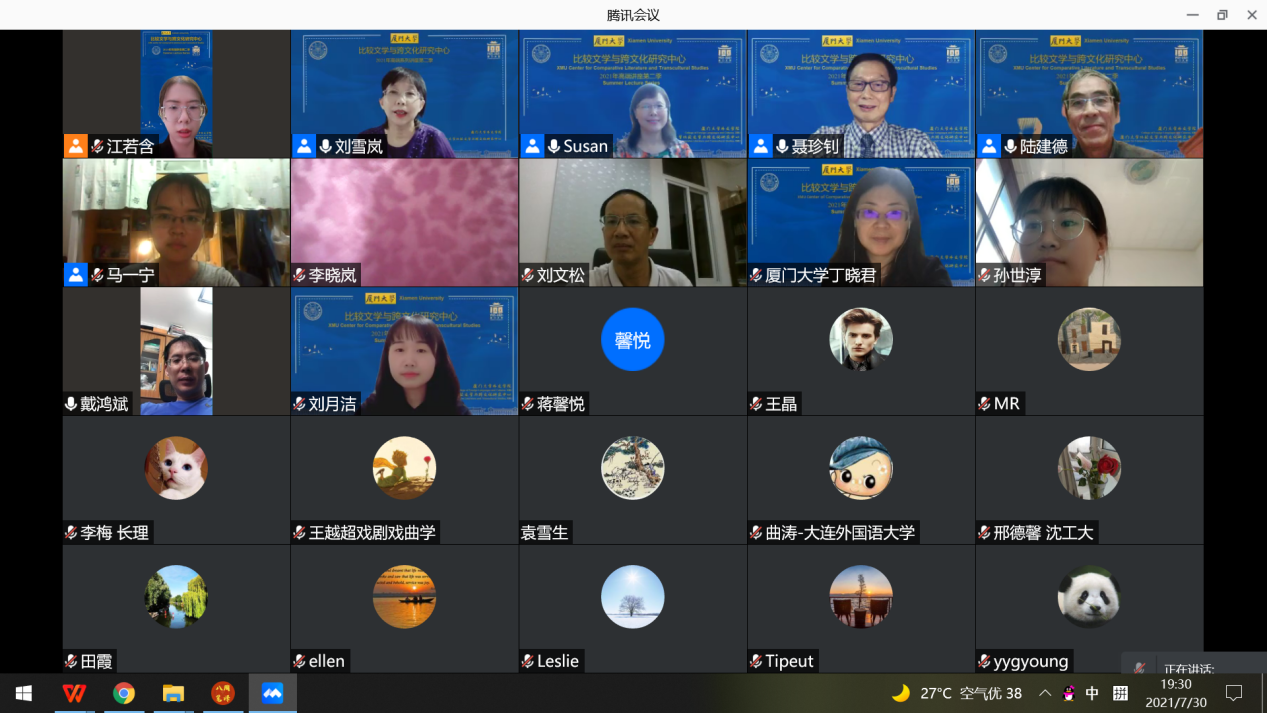1267x713 pixels.
Task: Open WPS Office from the taskbar
Action: (x=73, y=693)
